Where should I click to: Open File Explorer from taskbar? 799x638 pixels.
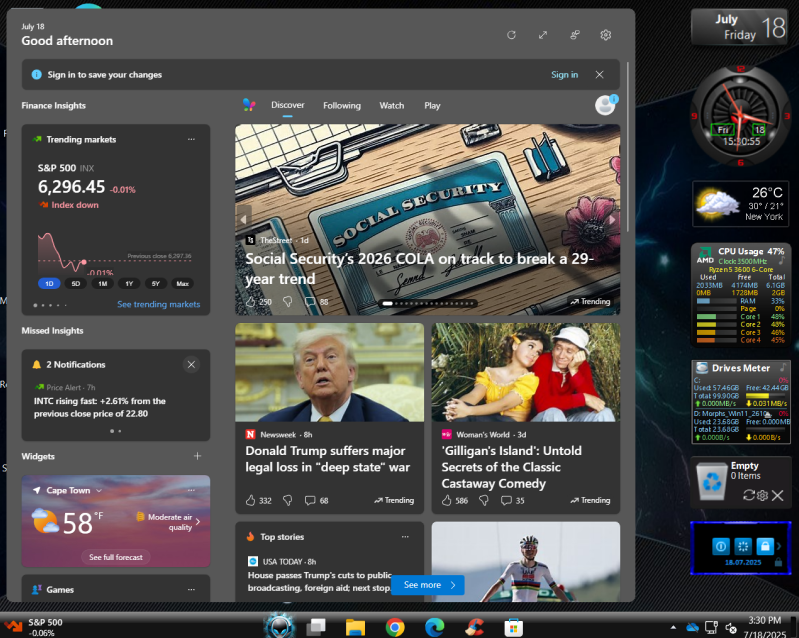coord(355,627)
